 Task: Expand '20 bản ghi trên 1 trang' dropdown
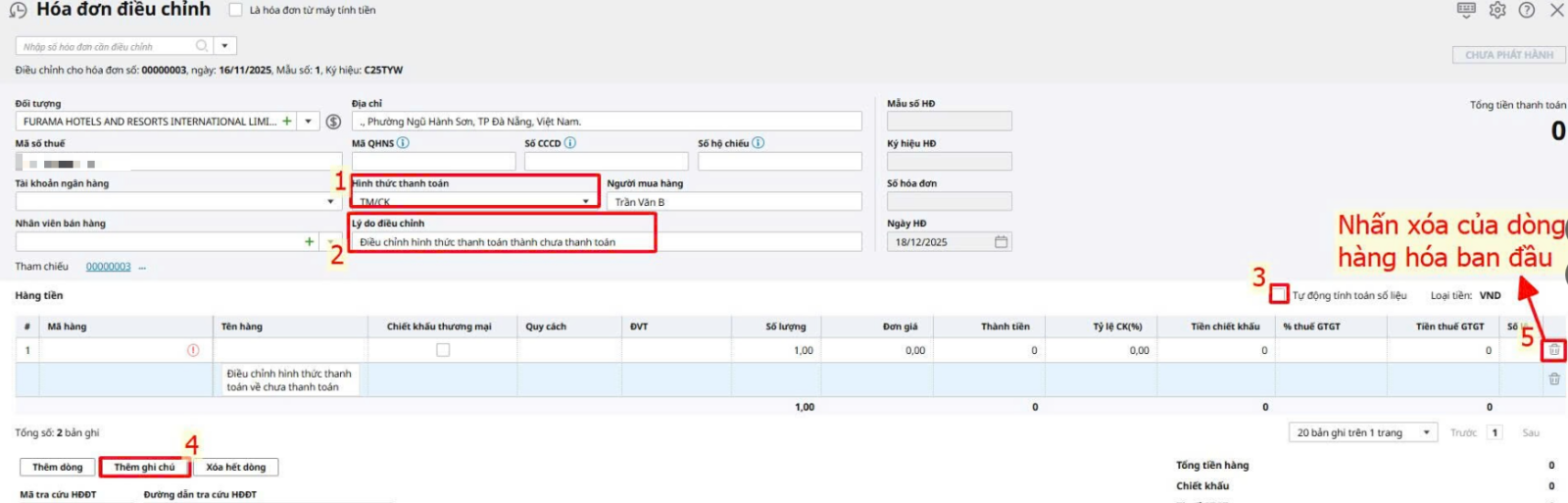pyautogui.click(x=1426, y=432)
